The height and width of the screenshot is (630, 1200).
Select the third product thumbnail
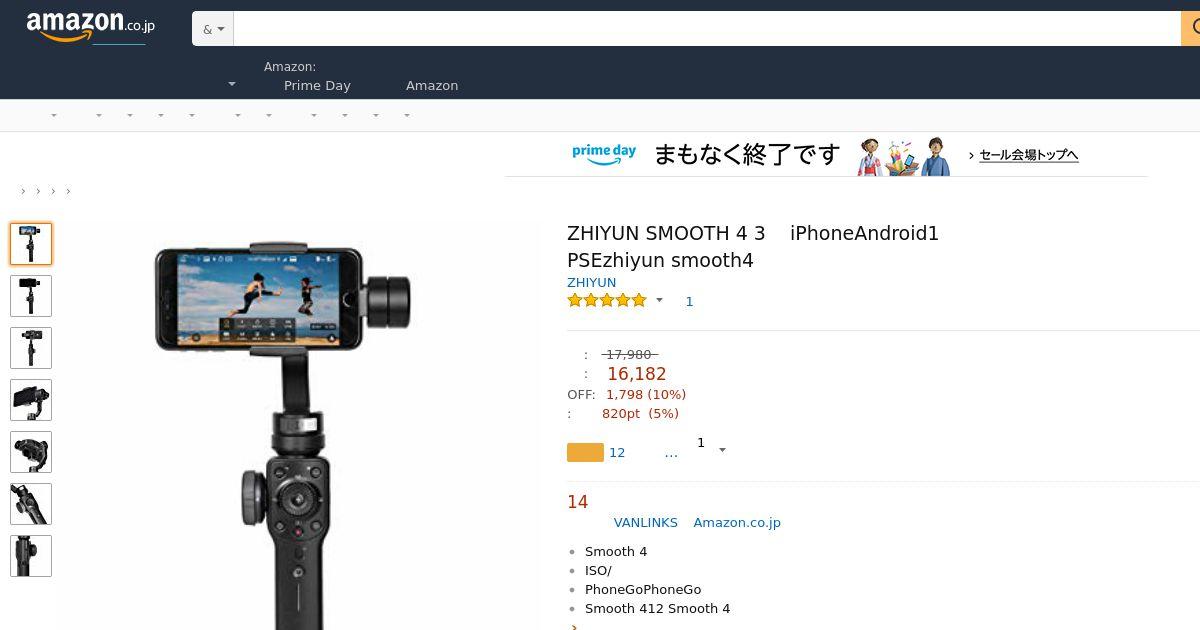tap(31, 348)
